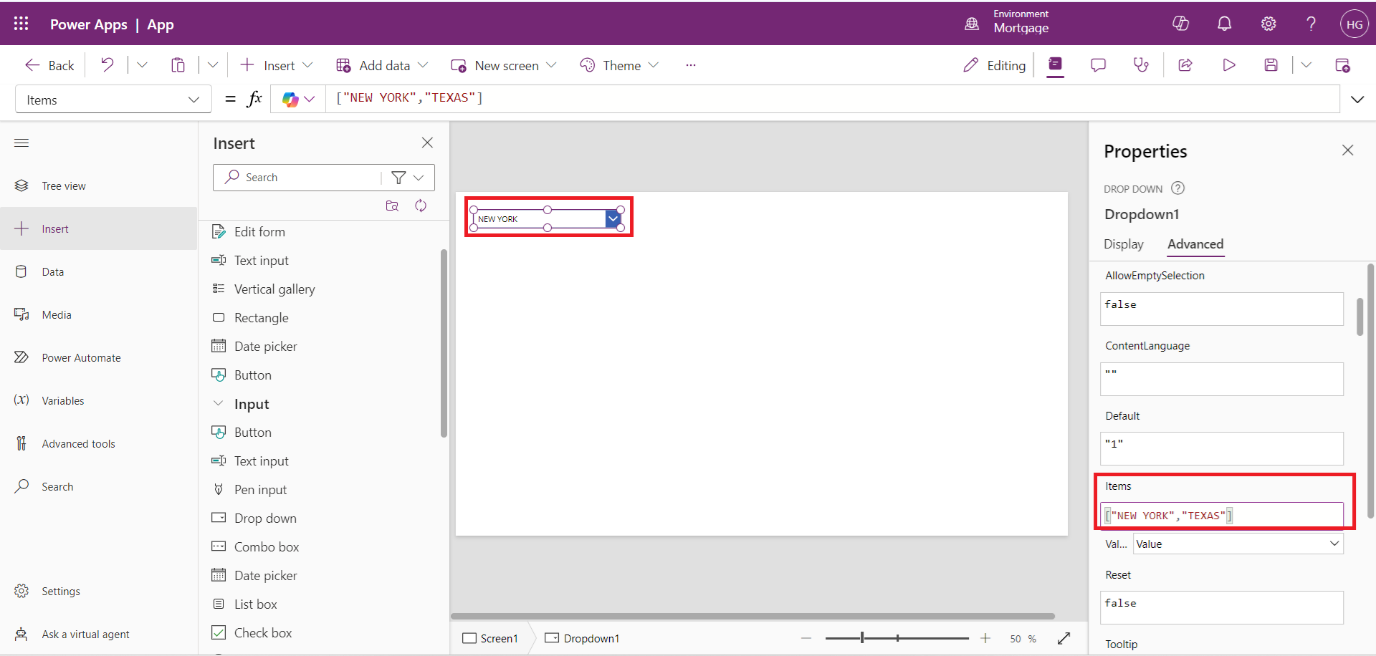Open the Copilot icon in header

pyautogui.click(x=1180, y=24)
